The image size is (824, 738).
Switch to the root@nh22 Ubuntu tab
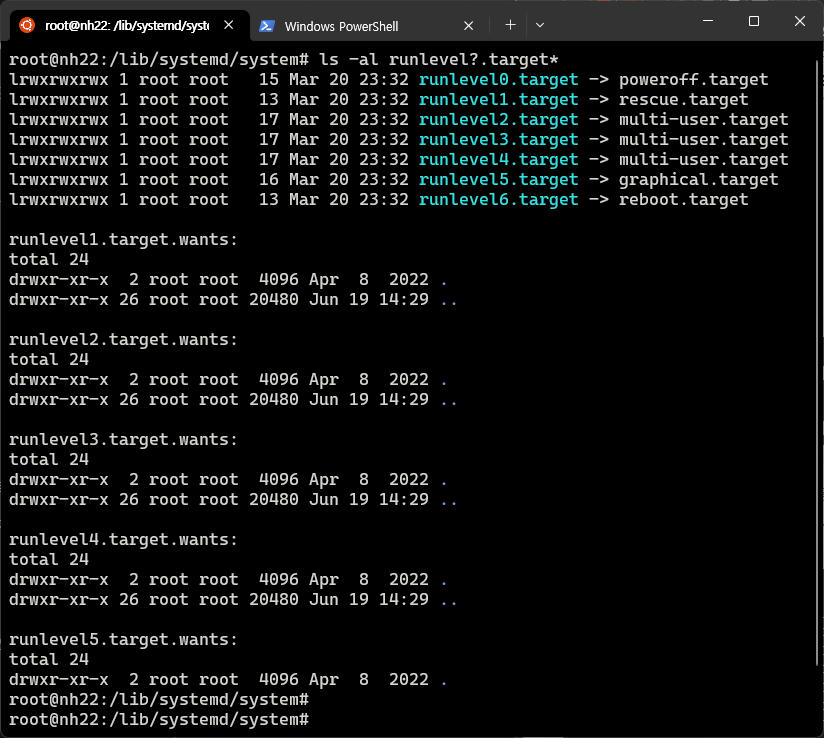pos(126,25)
